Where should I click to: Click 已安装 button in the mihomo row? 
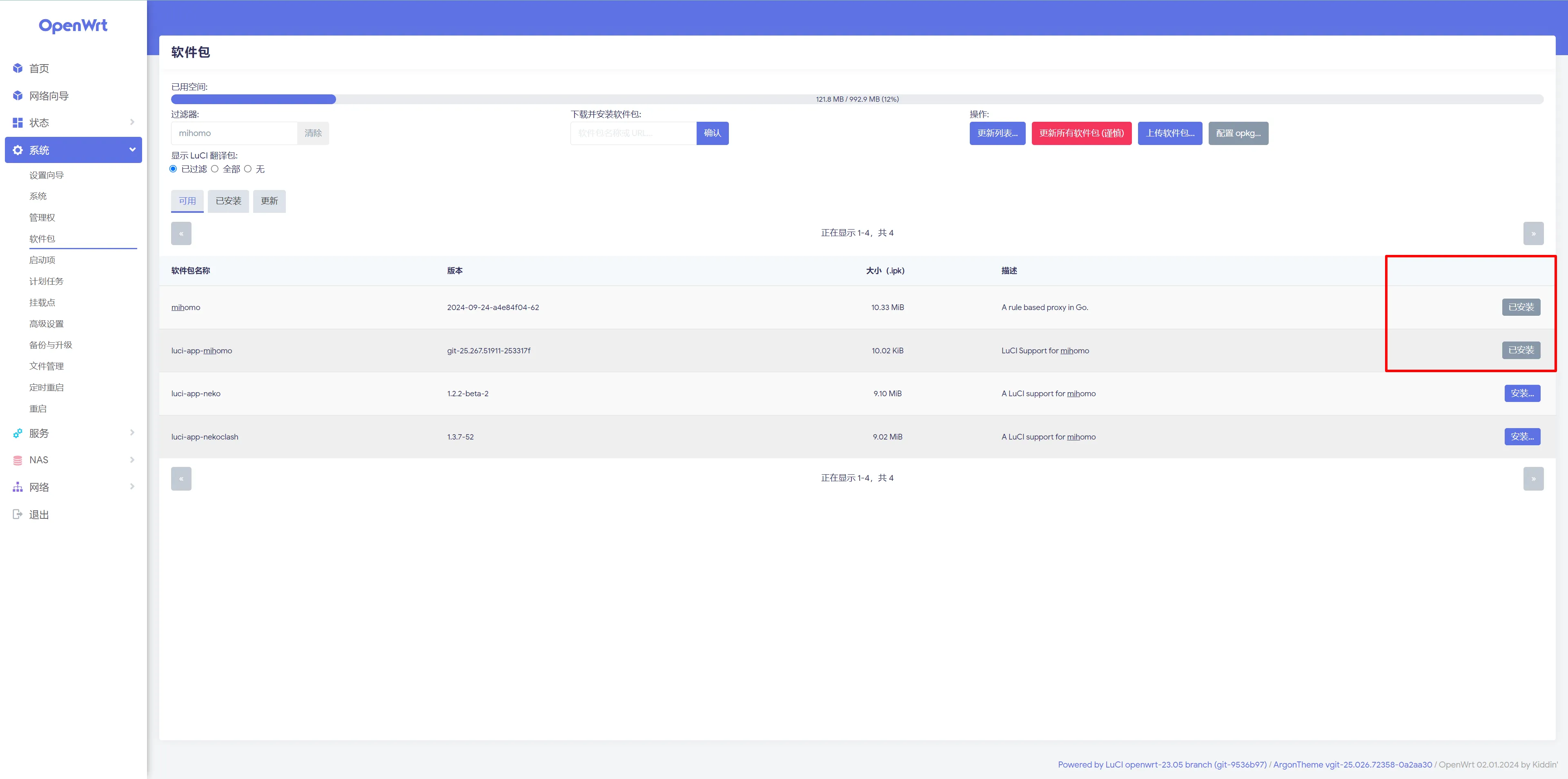point(1521,307)
